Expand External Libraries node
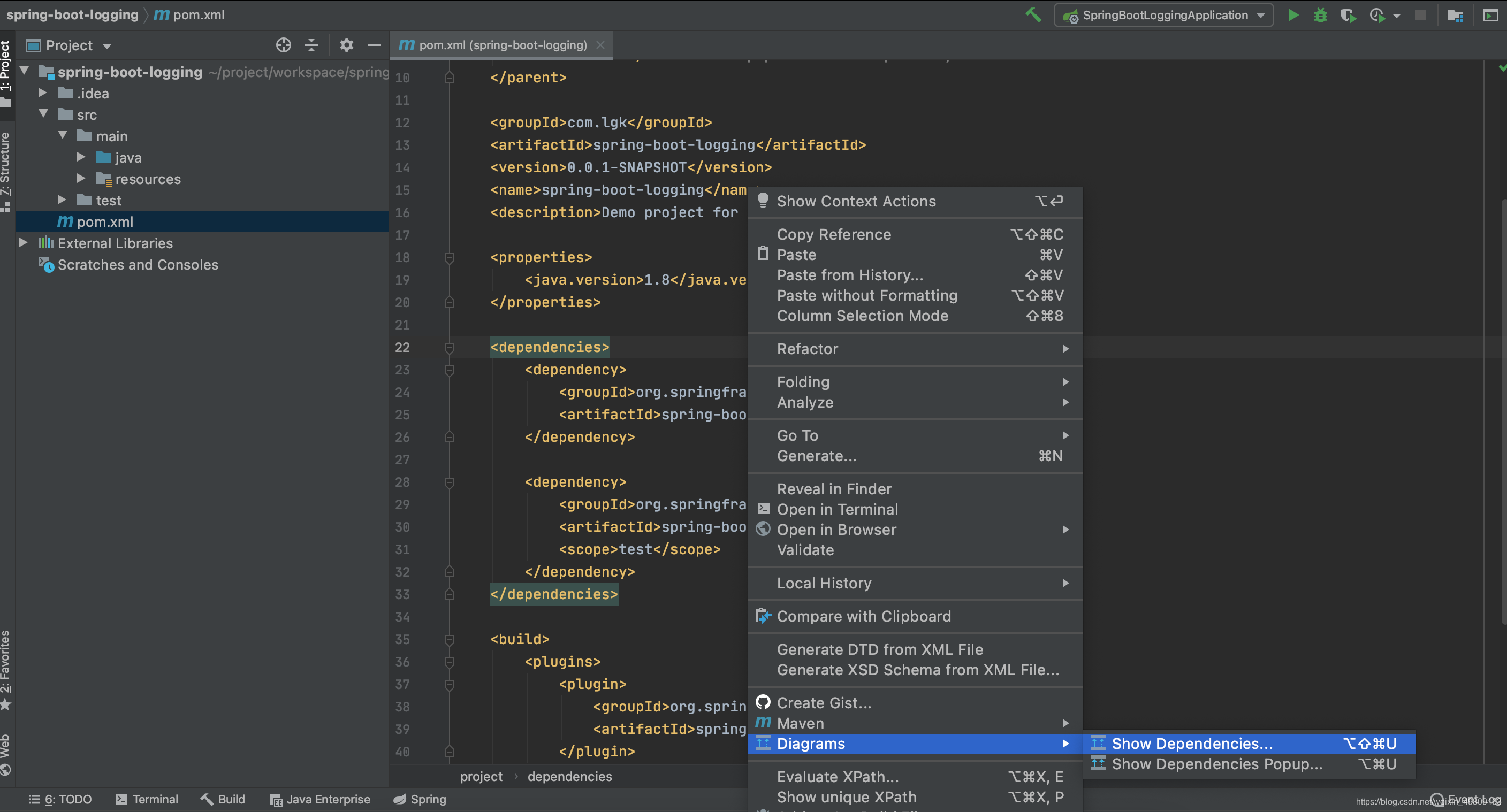1507x812 pixels. [x=23, y=243]
